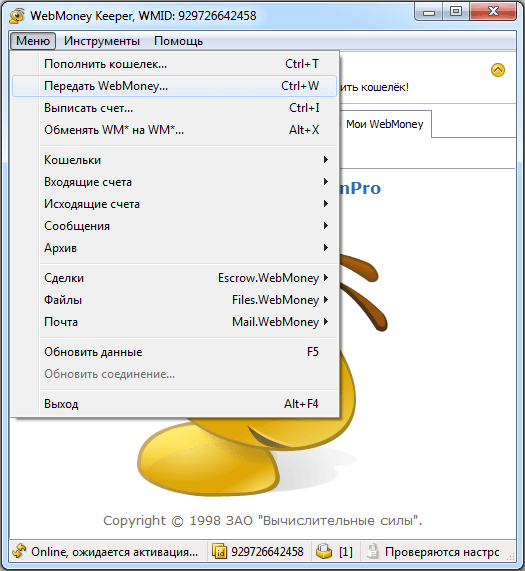Click Online, ожидается активация status text
Viewport: 525px width, 571px height.
114,552
